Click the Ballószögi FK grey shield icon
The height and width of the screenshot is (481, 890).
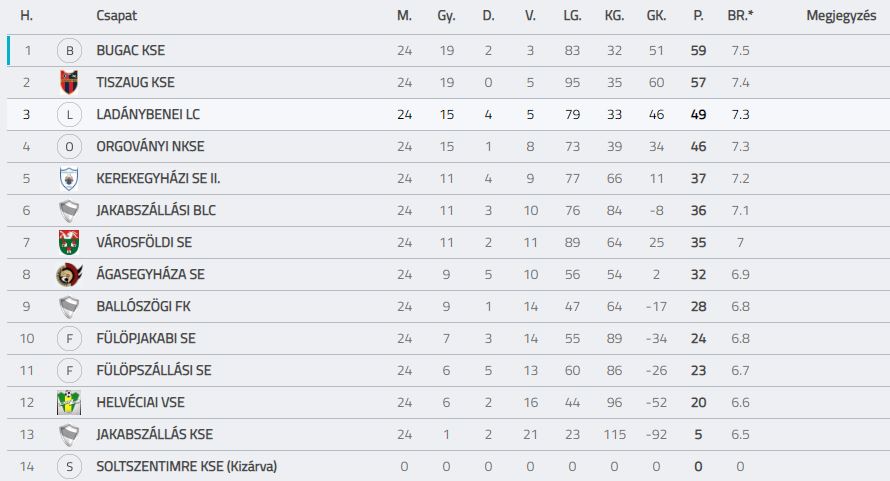(x=69, y=307)
